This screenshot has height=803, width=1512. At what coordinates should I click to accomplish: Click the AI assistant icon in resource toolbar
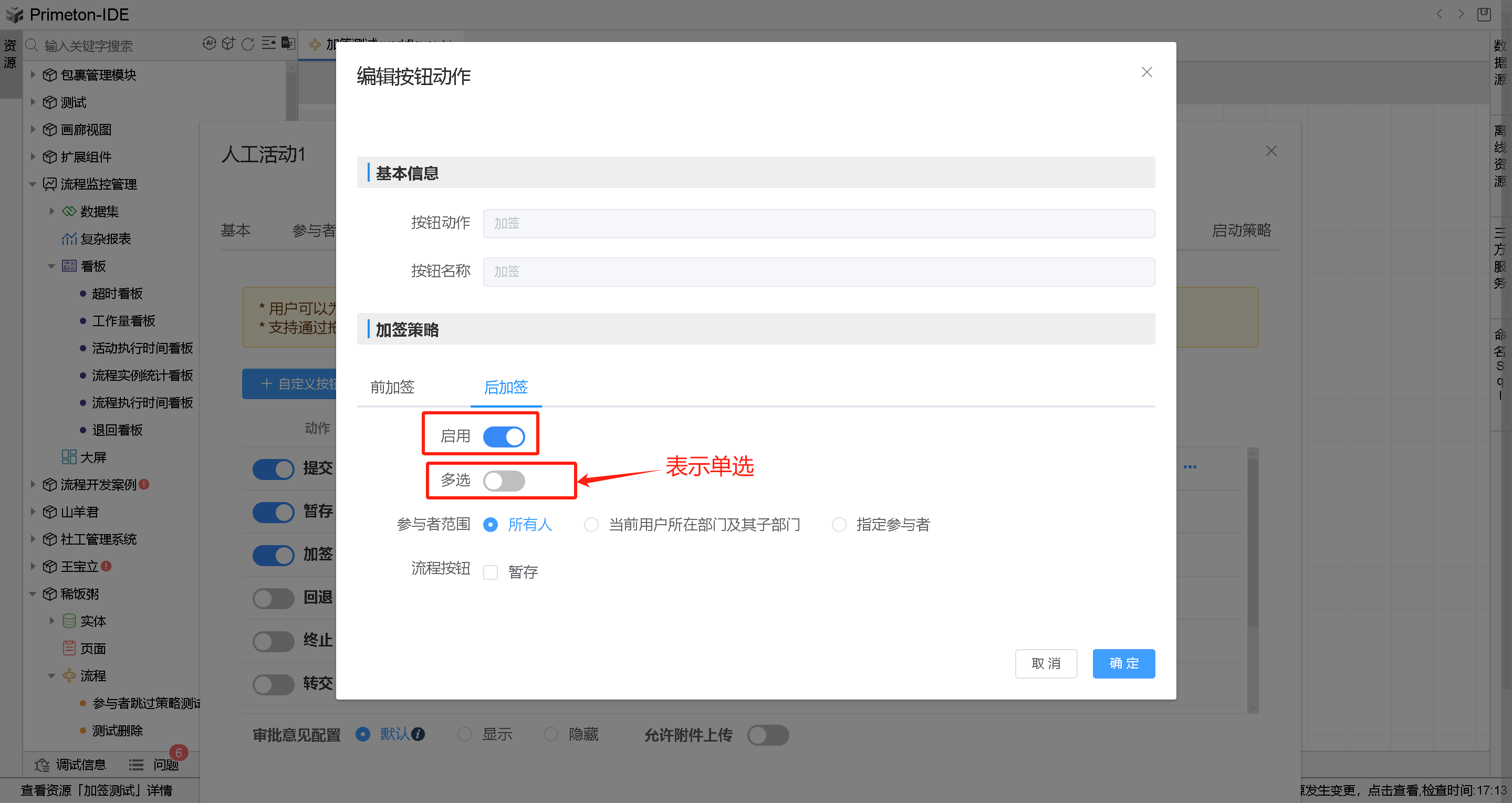209,44
